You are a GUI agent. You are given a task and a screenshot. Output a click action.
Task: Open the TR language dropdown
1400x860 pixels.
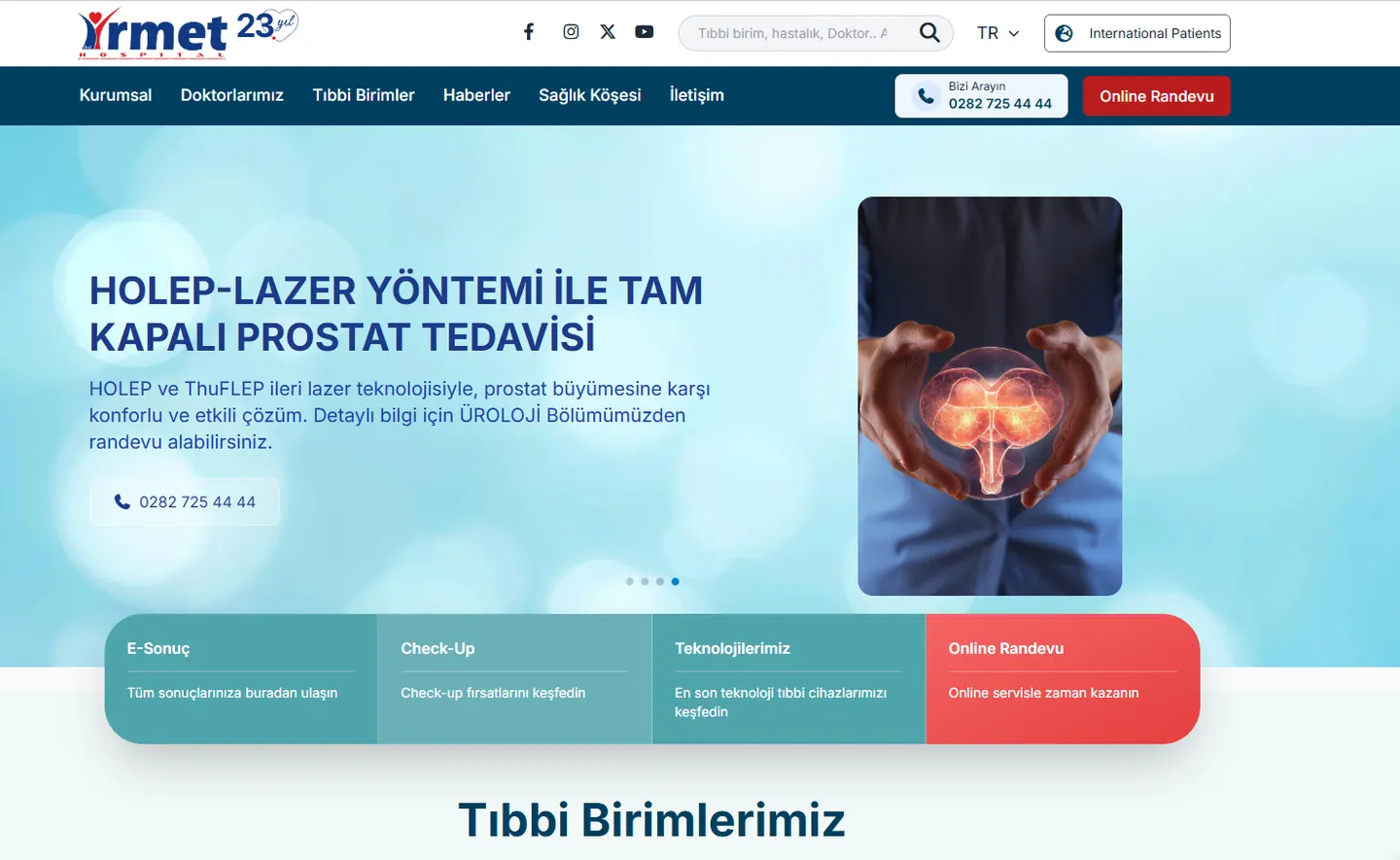pyautogui.click(x=997, y=33)
